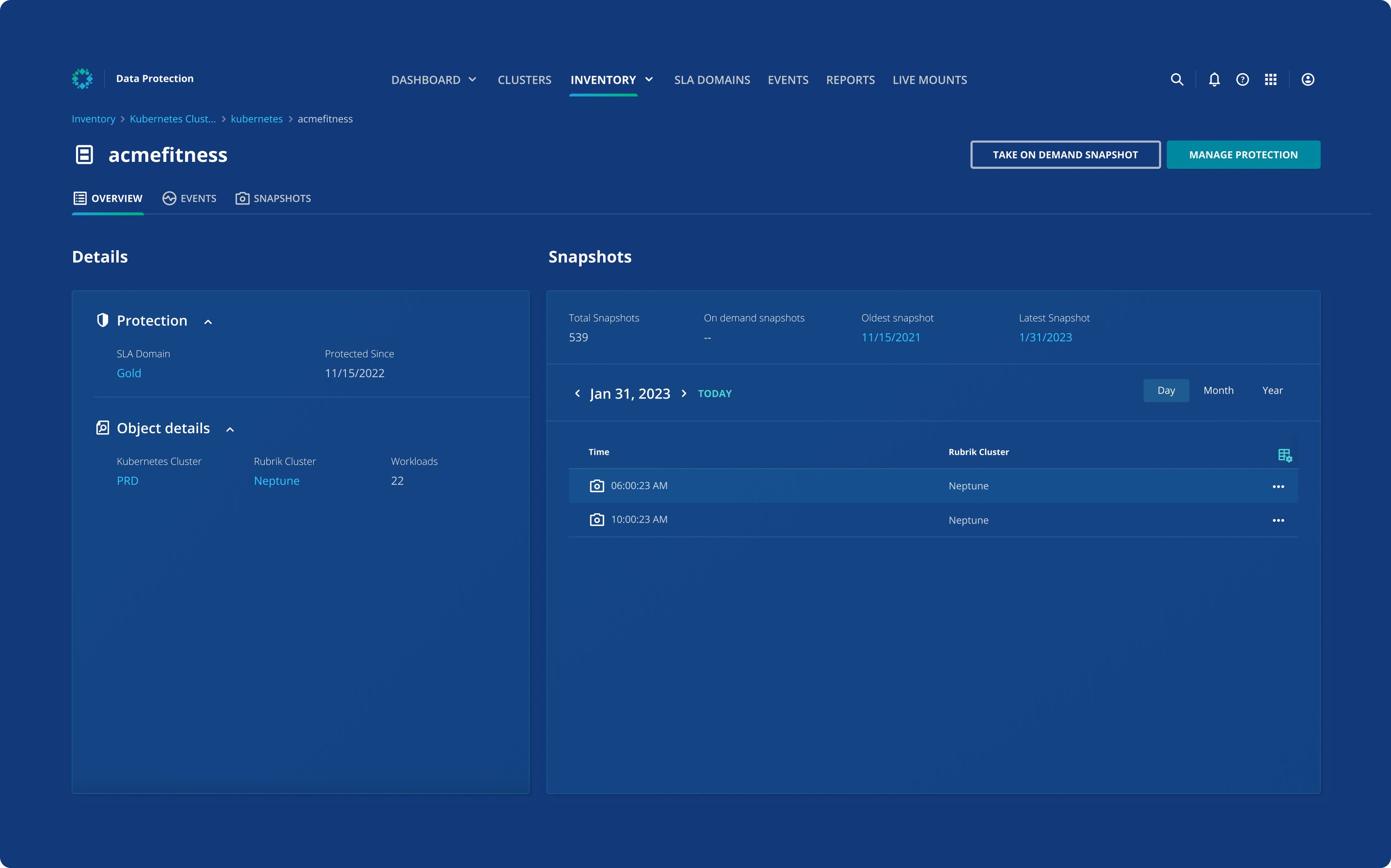Open the Reports nav item
The height and width of the screenshot is (868, 1391).
point(850,80)
